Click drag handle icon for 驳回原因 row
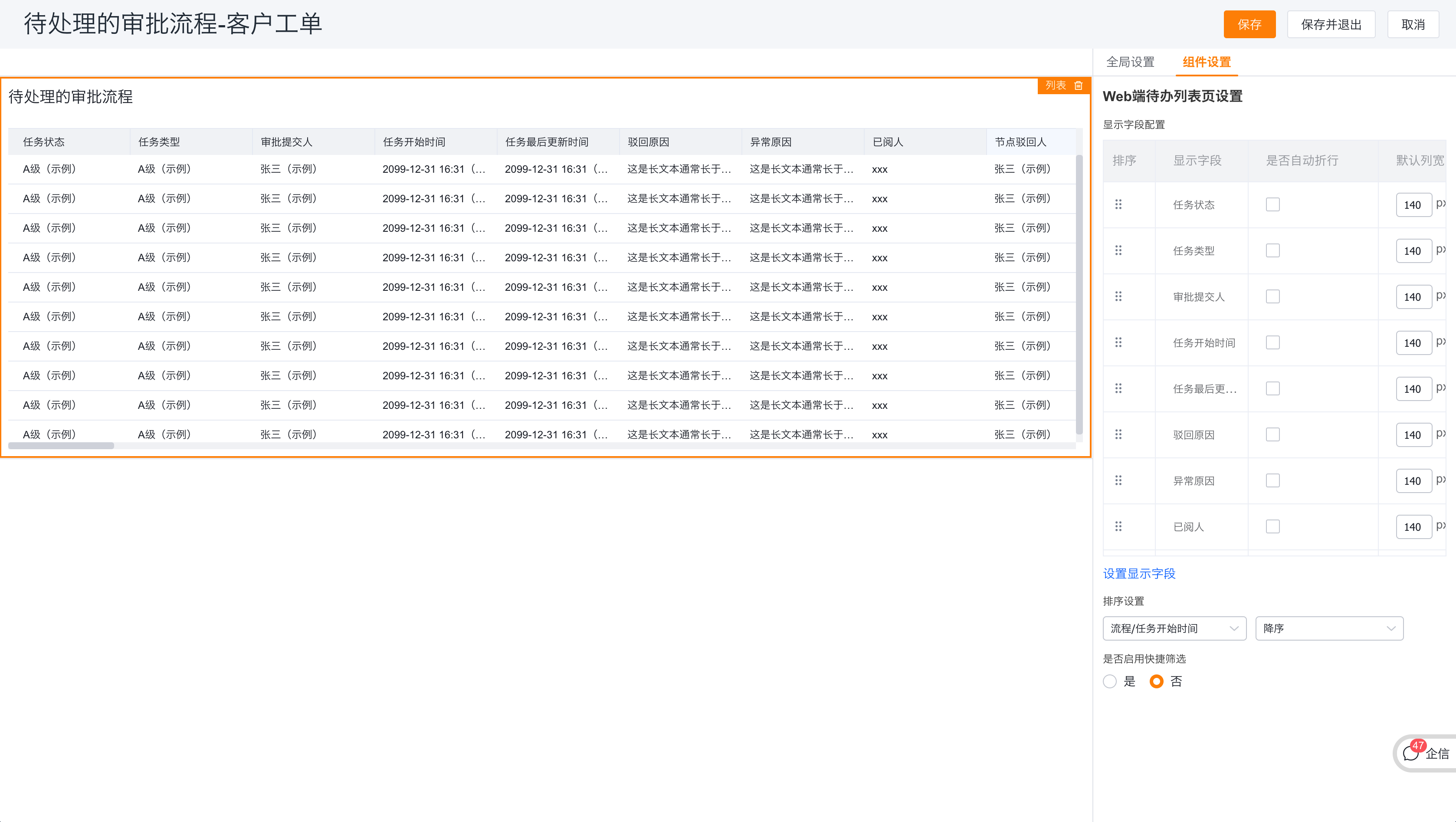Viewport: 1456px width, 822px height. 1118,434
